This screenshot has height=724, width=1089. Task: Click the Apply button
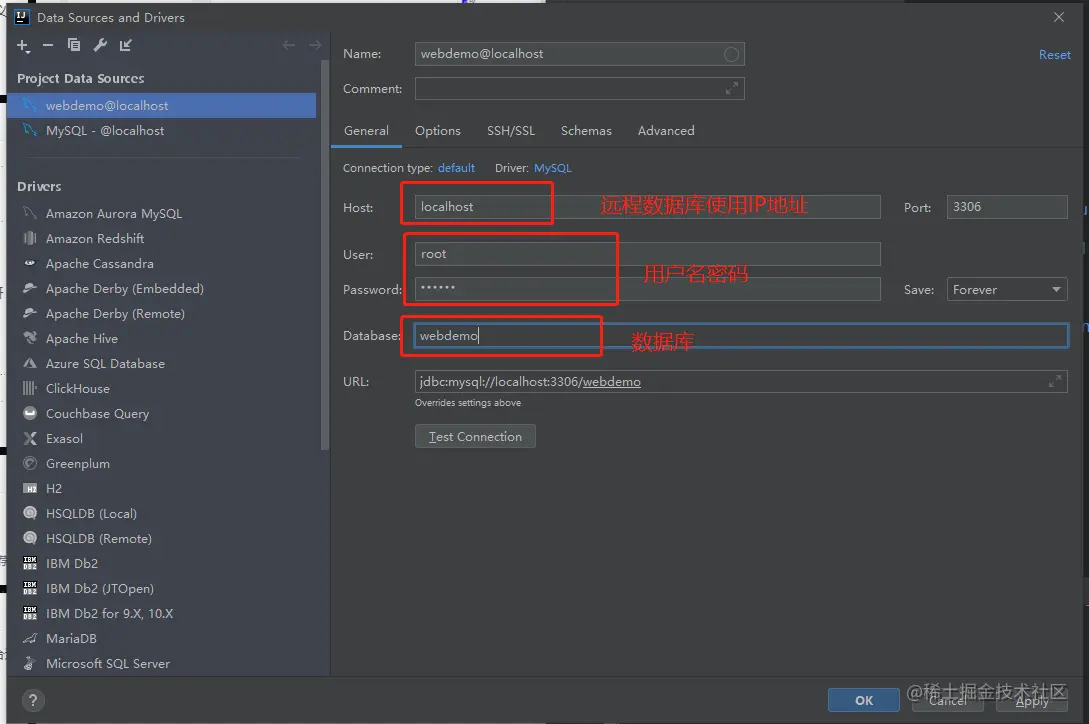point(1031,700)
